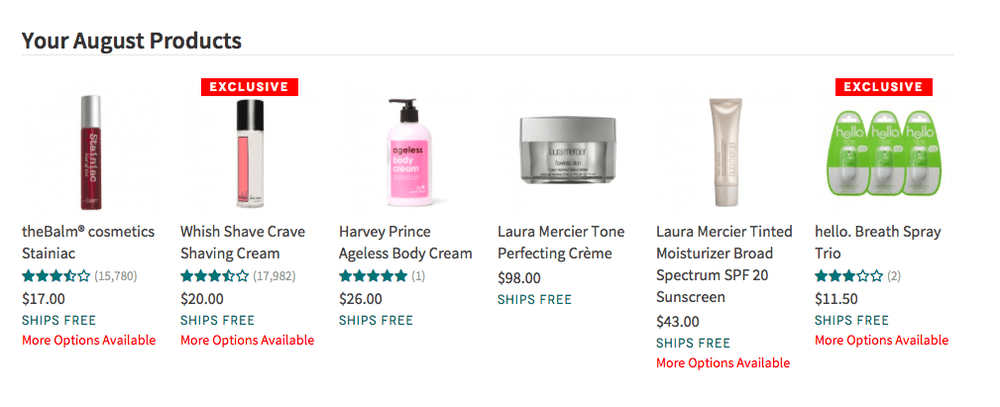Click Whish Shaving Cream star rating
Image resolution: width=1000 pixels, height=407 pixels.
pyautogui.click(x=214, y=276)
